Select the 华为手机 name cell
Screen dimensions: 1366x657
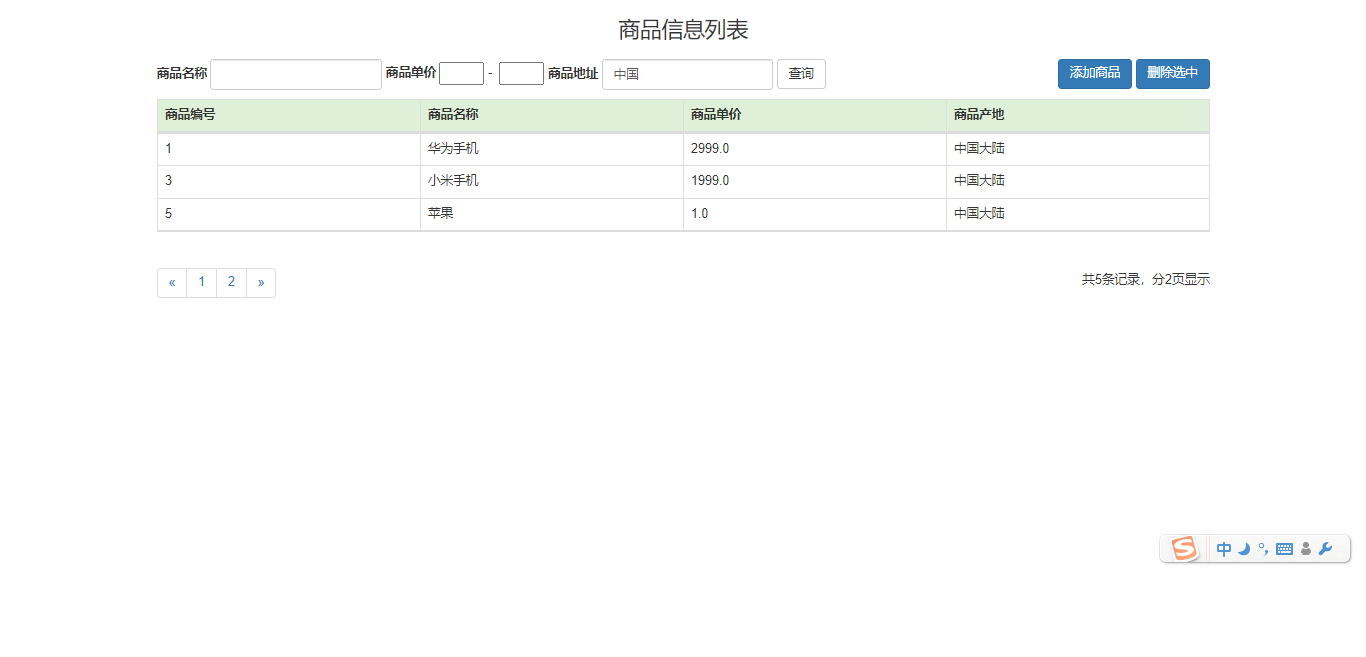tap(552, 149)
